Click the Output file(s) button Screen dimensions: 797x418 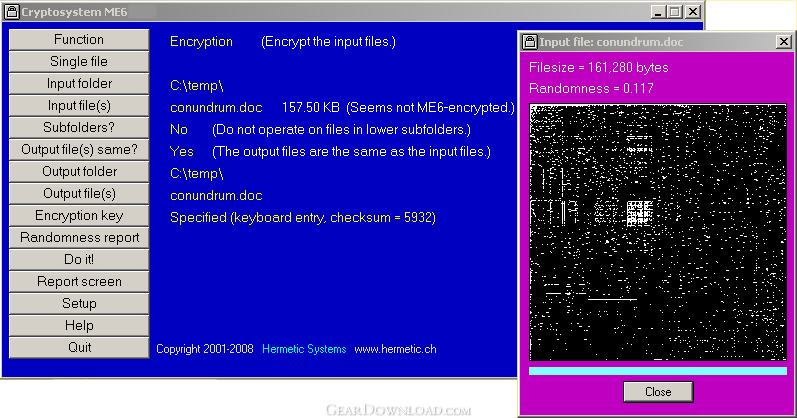point(79,194)
